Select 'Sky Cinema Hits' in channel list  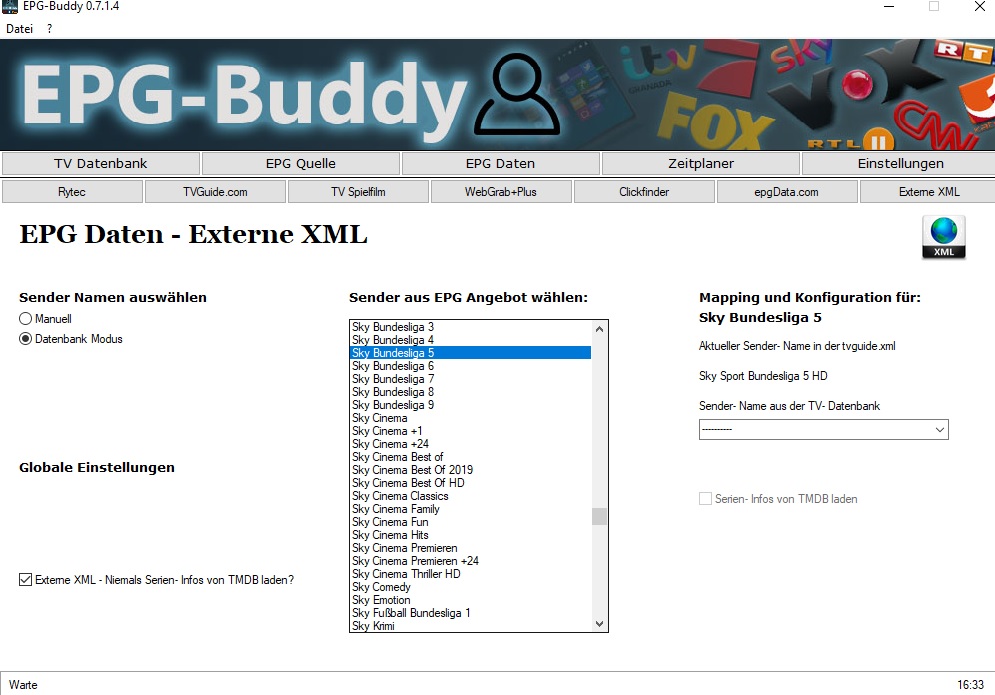tap(471, 535)
